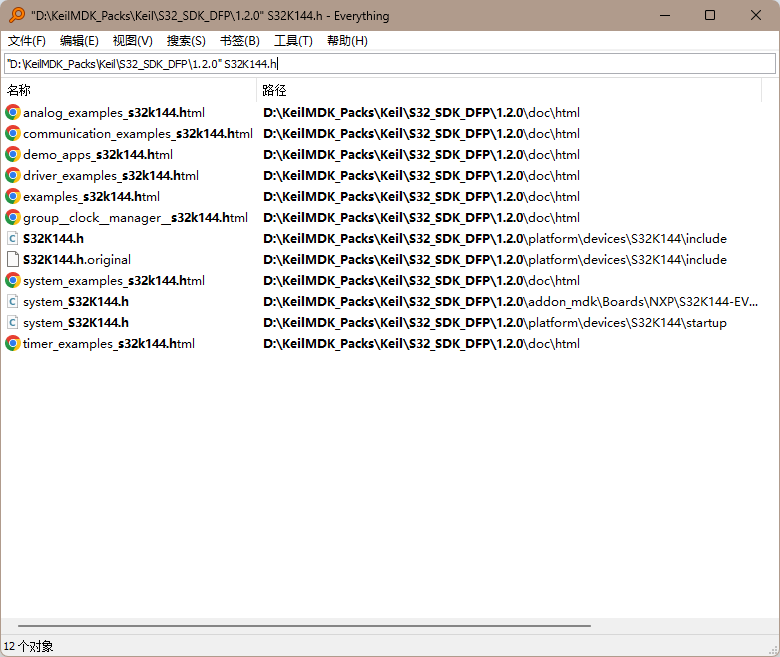The height and width of the screenshot is (657, 780).
Task: Close the Everything window
Action: pos(756,15)
